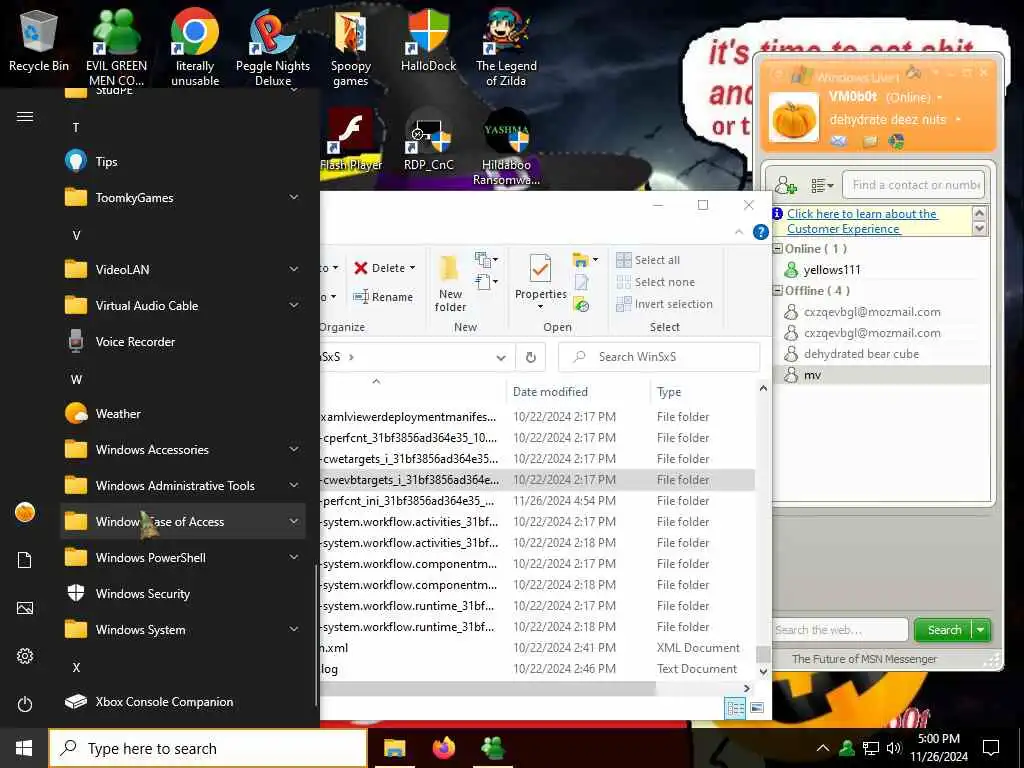The height and width of the screenshot is (768, 1024).
Task: Open the Weather app
Action: tap(183, 413)
